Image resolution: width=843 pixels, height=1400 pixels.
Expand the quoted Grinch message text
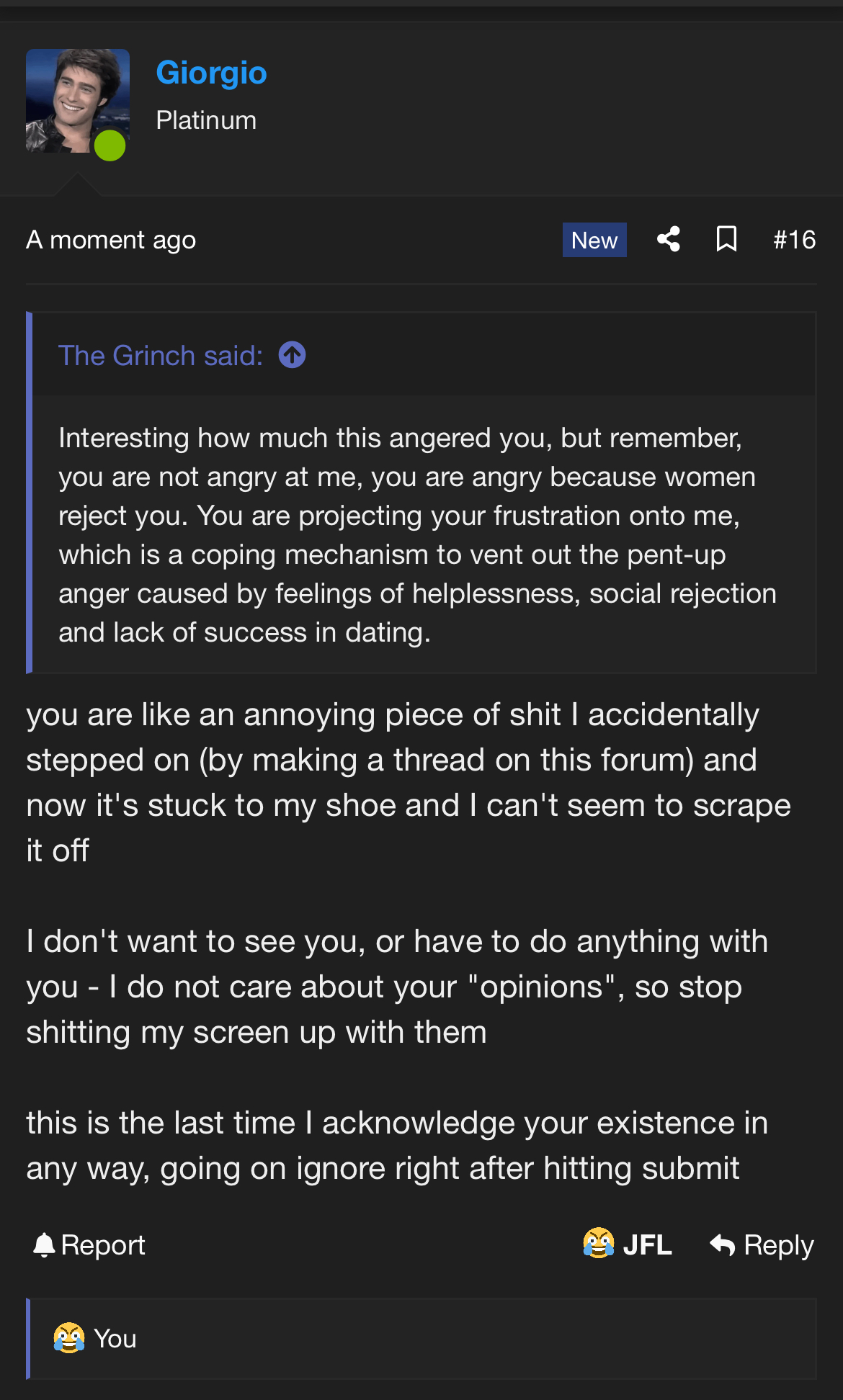pyautogui.click(x=418, y=535)
